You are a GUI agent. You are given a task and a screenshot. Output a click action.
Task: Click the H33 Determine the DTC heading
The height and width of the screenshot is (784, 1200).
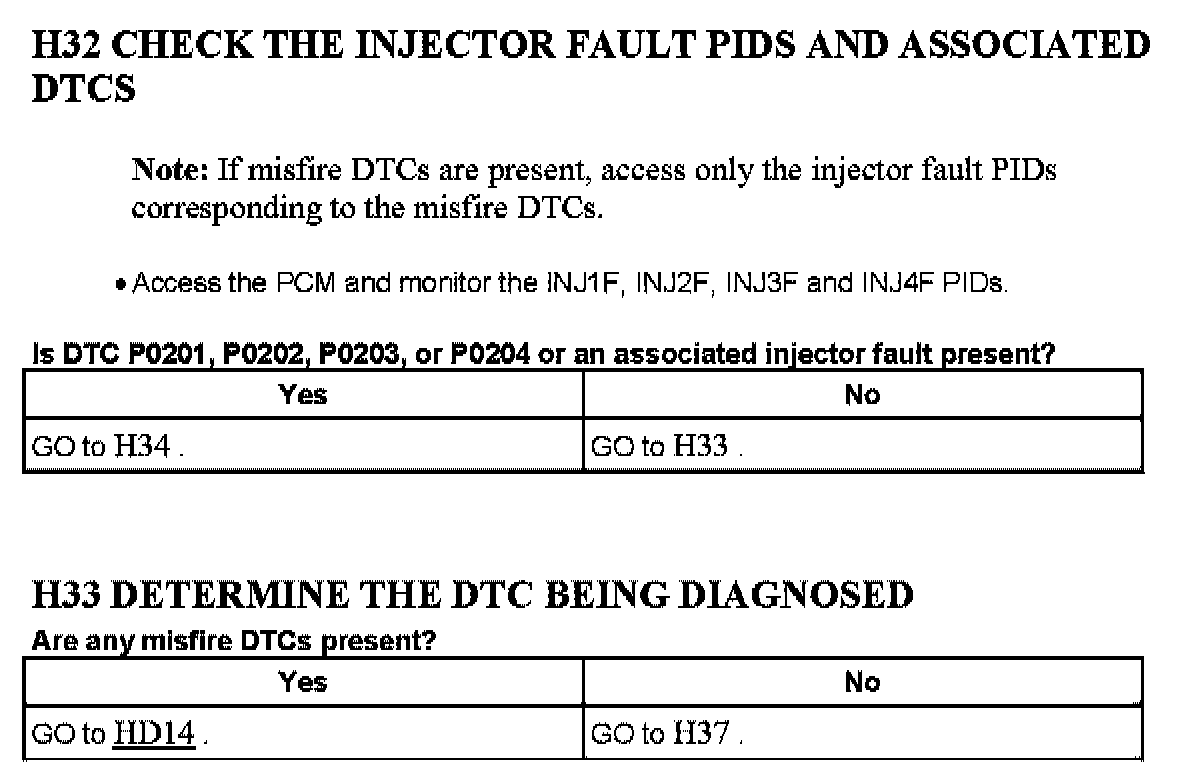[x=472, y=596]
